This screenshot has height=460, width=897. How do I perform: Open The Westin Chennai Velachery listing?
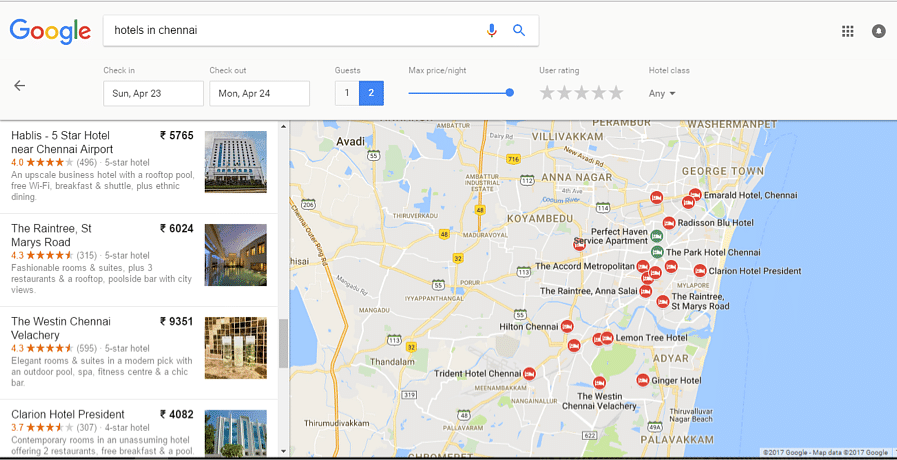tap(61, 328)
